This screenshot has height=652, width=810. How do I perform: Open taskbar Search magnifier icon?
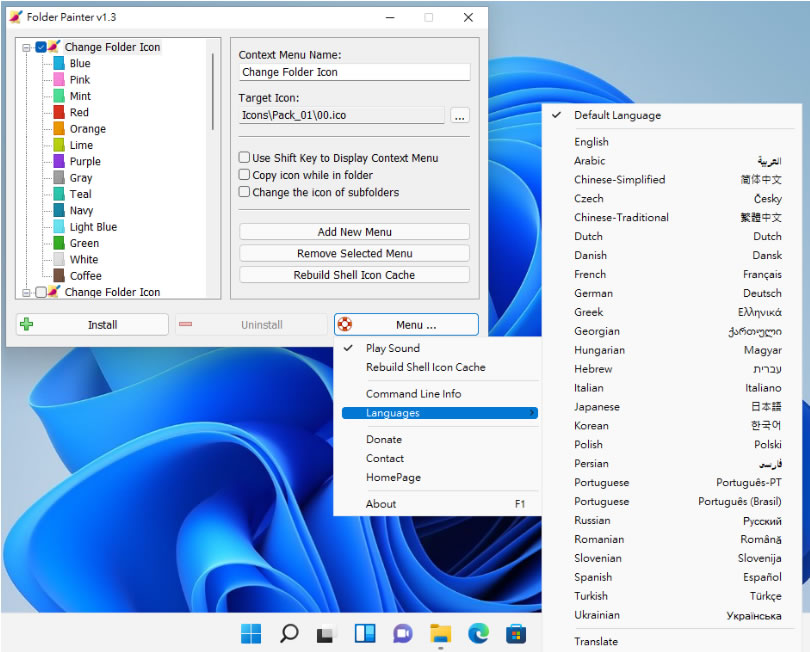pos(289,633)
